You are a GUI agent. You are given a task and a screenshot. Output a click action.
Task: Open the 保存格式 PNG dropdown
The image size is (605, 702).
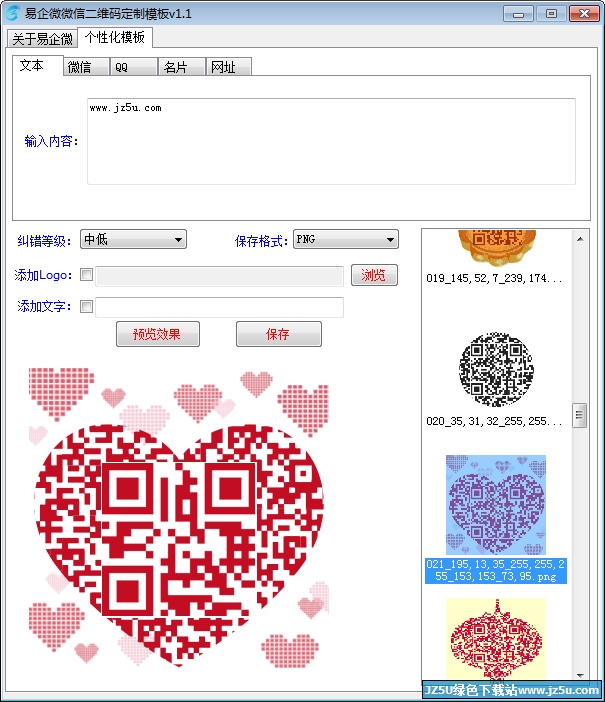pyautogui.click(x=346, y=240)
